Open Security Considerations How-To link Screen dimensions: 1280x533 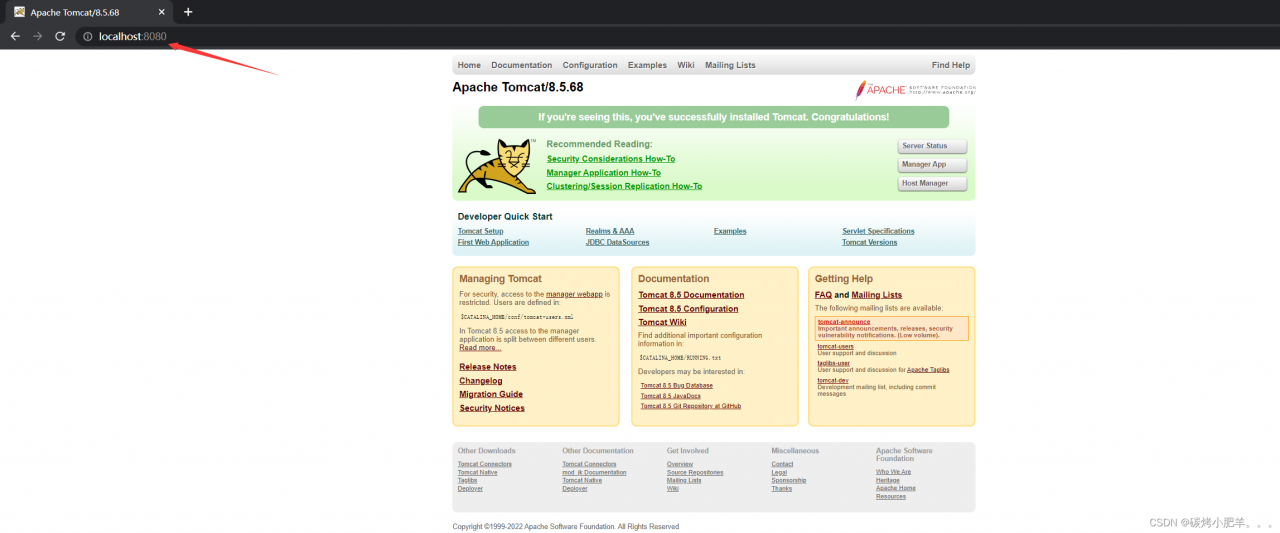(611, 159)
